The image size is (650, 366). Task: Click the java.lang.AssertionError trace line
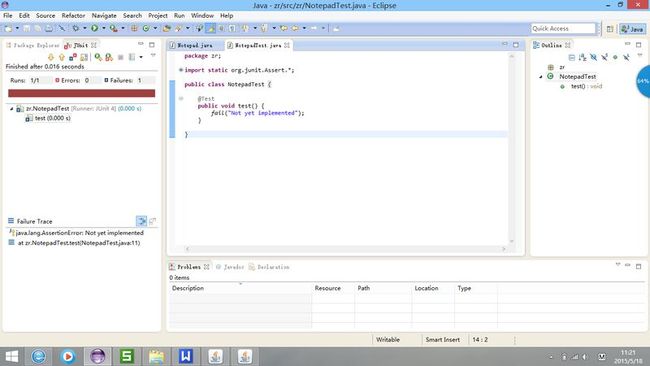tap(76, 233)
